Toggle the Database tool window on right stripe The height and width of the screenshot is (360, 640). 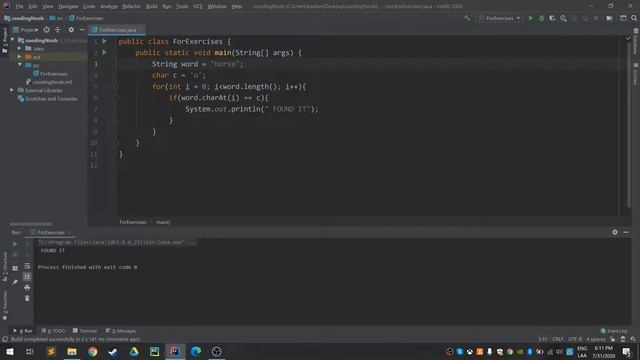pyautogui.click(x=636, y=41)
